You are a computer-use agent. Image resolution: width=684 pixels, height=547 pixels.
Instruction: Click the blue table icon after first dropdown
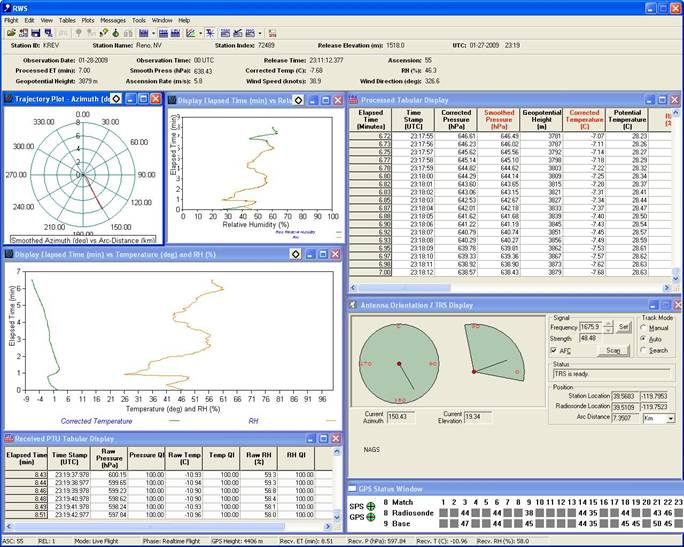click(x=164, y=33)
